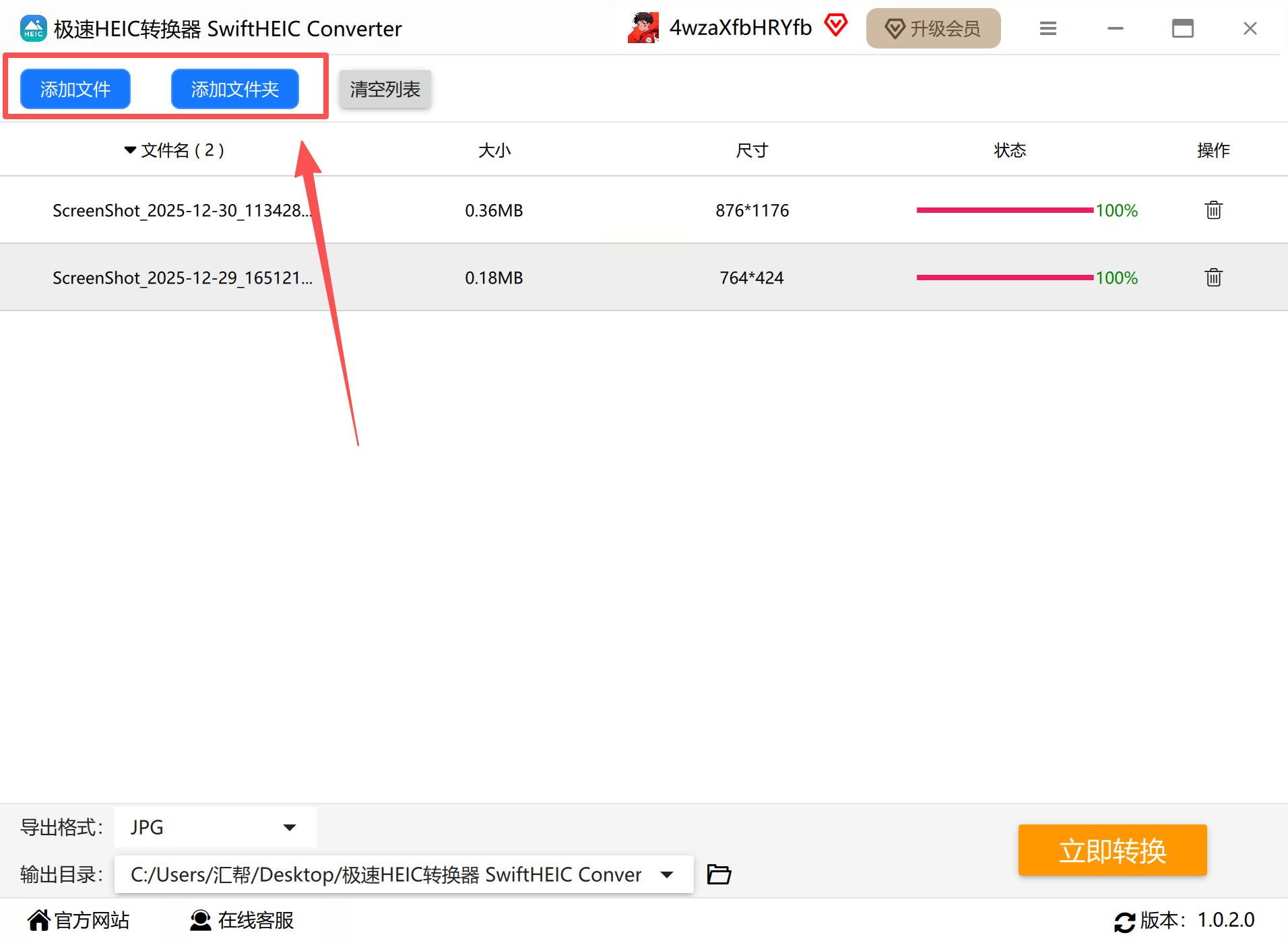Click the 0.18MB size cell

(494, 278)
